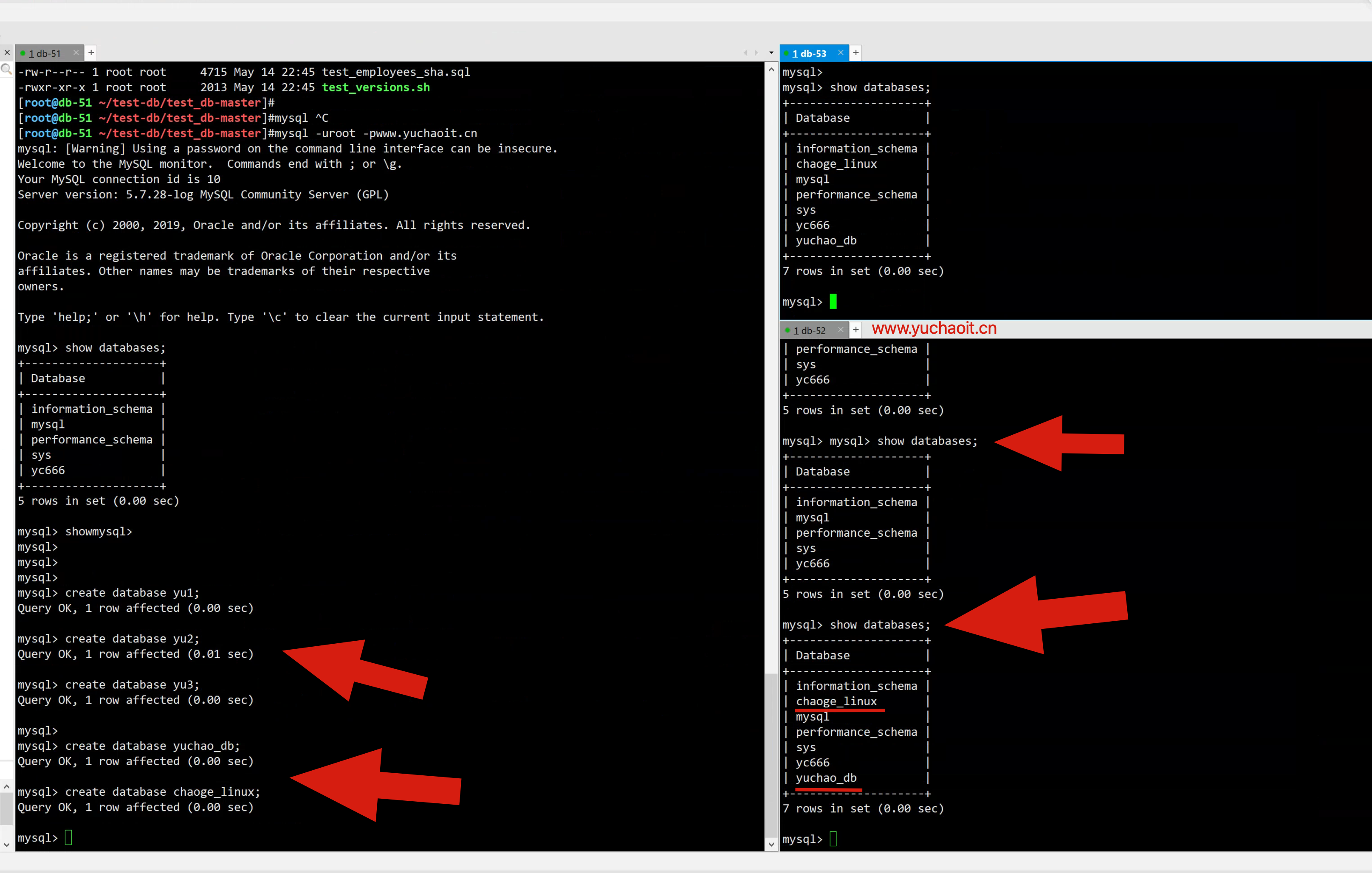Close the db-52 session tab
Screen dimensions: 1372x873
[841, 330]
